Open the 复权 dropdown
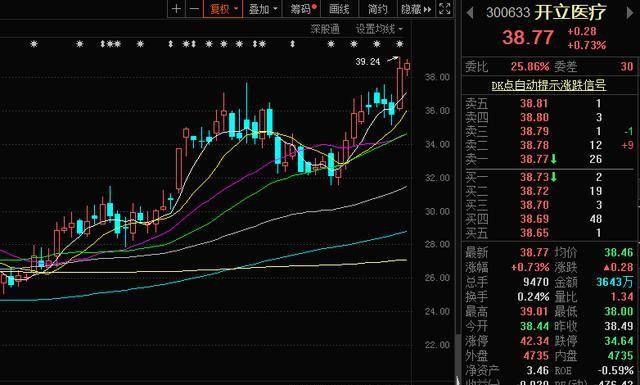This screenshot has height=385, width=640. (223, 9)
